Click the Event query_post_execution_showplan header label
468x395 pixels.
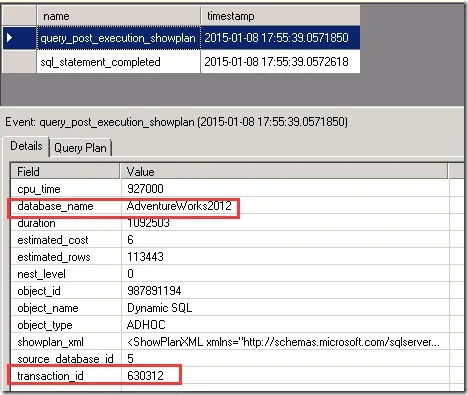point(177,122)
